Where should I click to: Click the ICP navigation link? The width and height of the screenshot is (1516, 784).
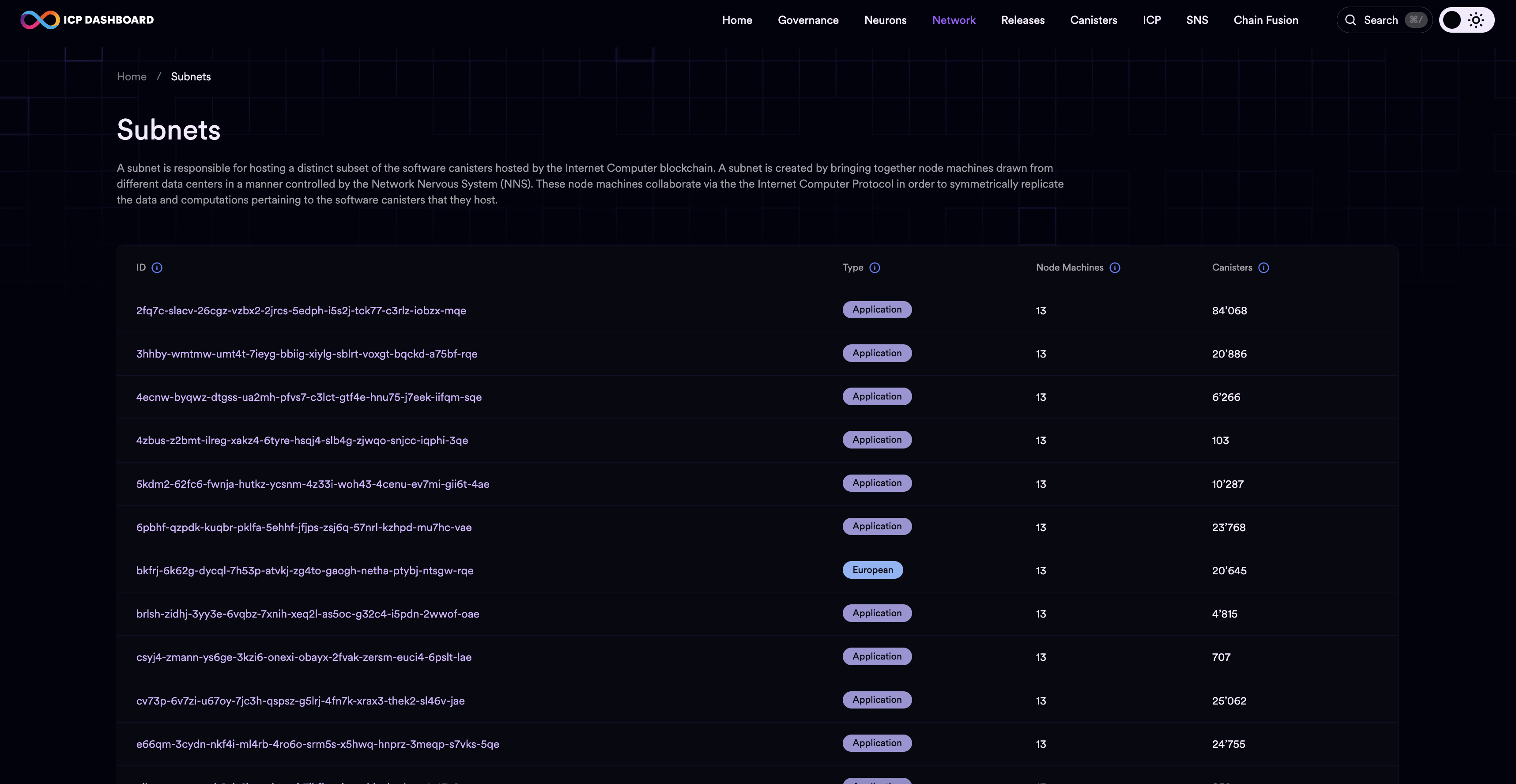click(1151, 20)
